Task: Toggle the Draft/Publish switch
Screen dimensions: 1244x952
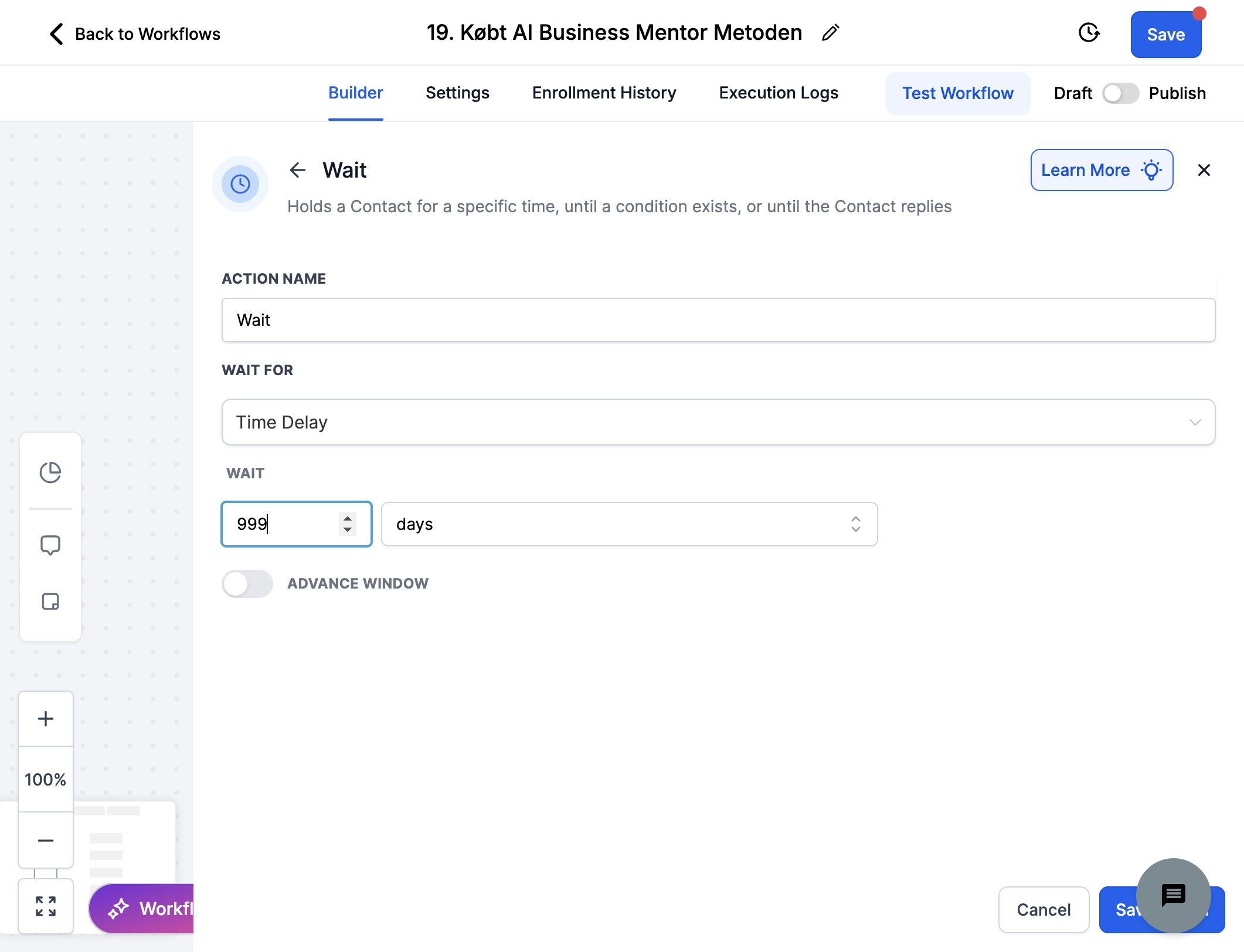Action: 1120,93
